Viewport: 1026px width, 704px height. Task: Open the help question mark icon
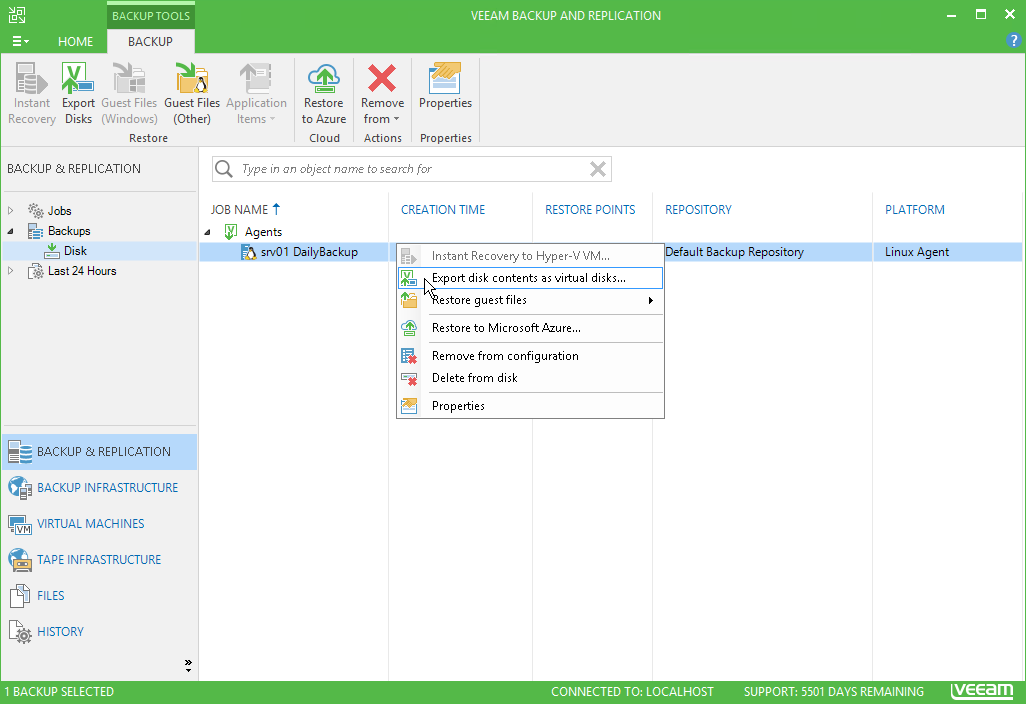coord(1013,41)
